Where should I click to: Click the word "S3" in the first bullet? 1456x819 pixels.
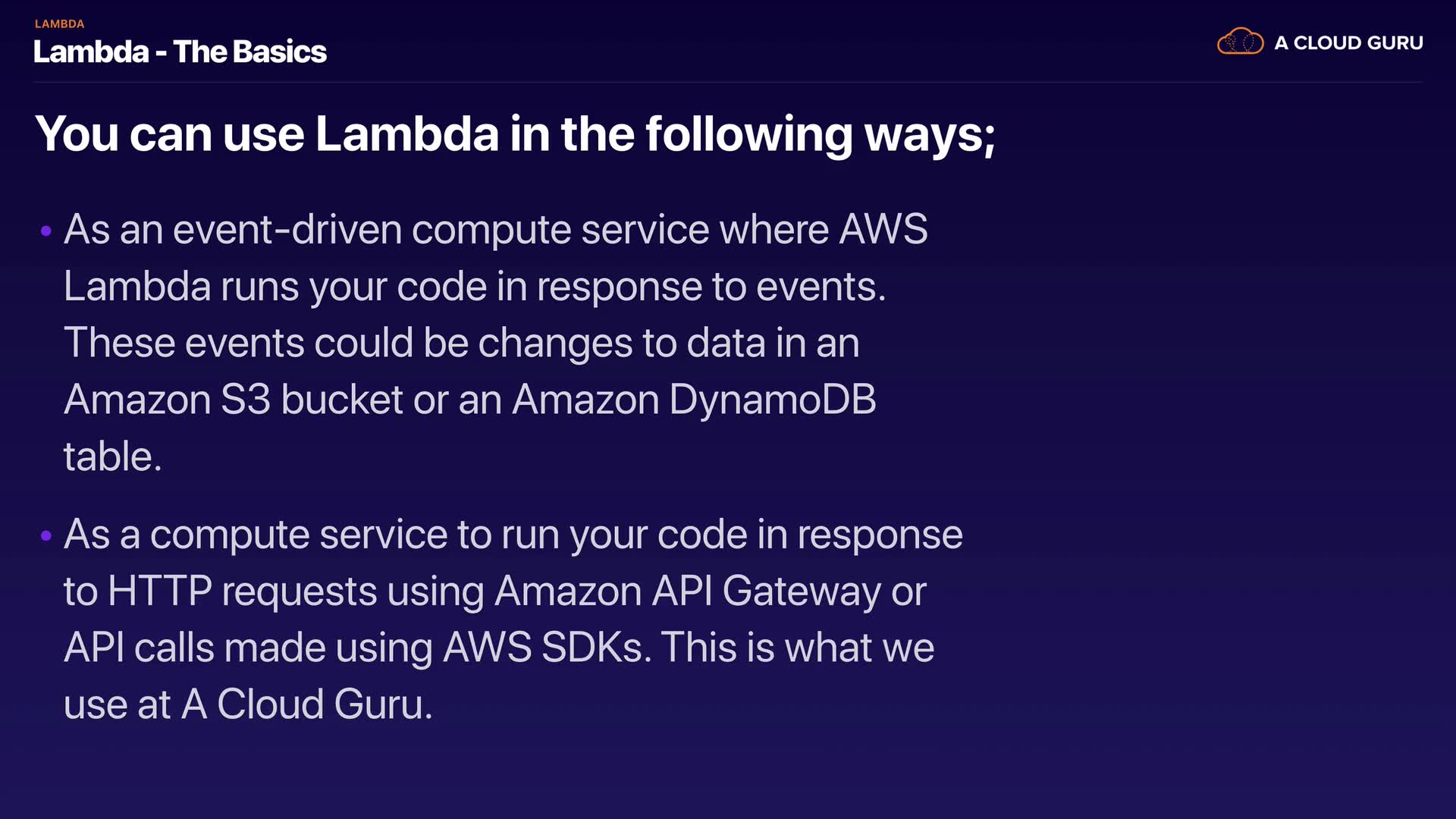(245, 400)
